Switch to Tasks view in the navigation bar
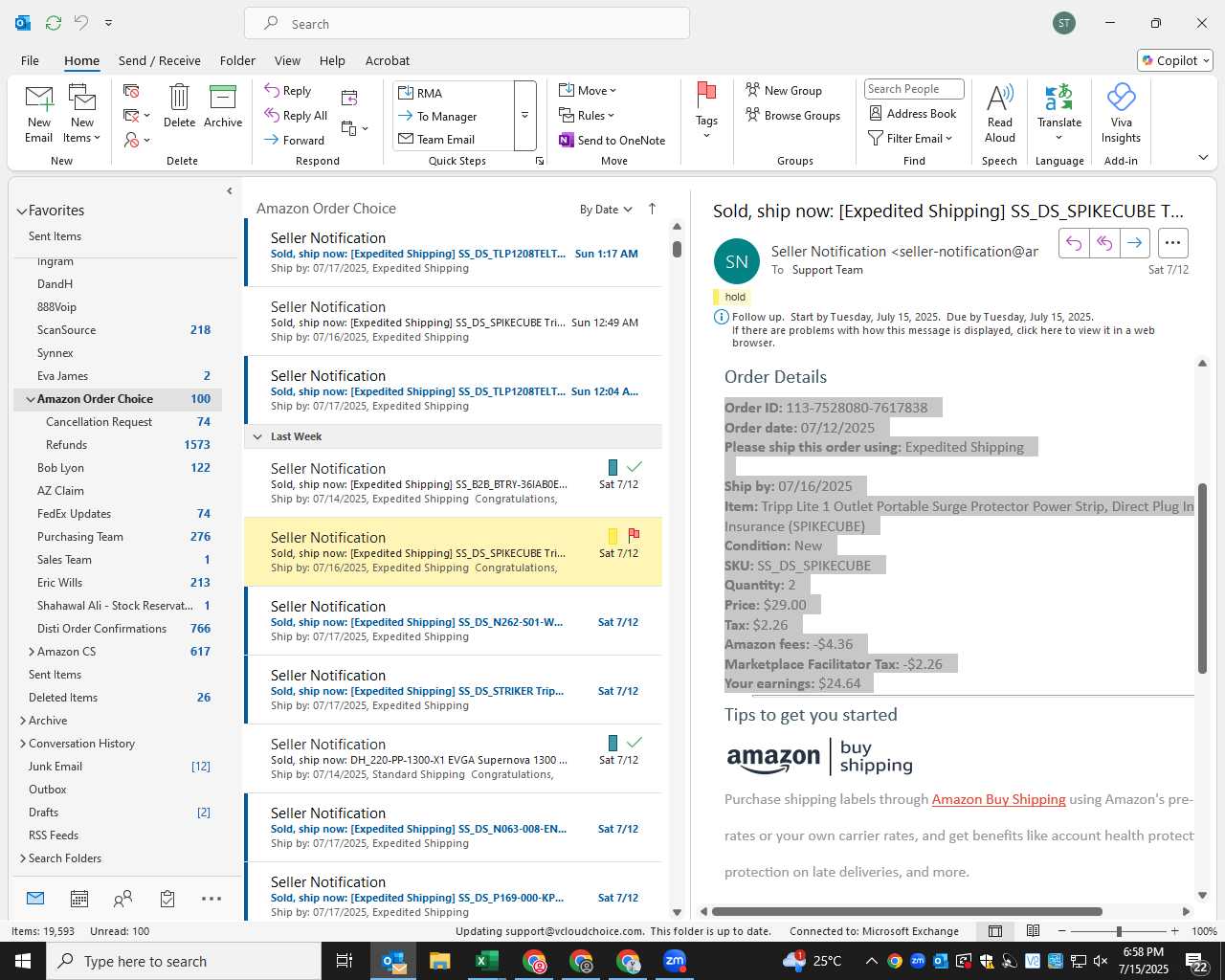The height and width of the screenshot is (980, 1225). tap(167, 899)
